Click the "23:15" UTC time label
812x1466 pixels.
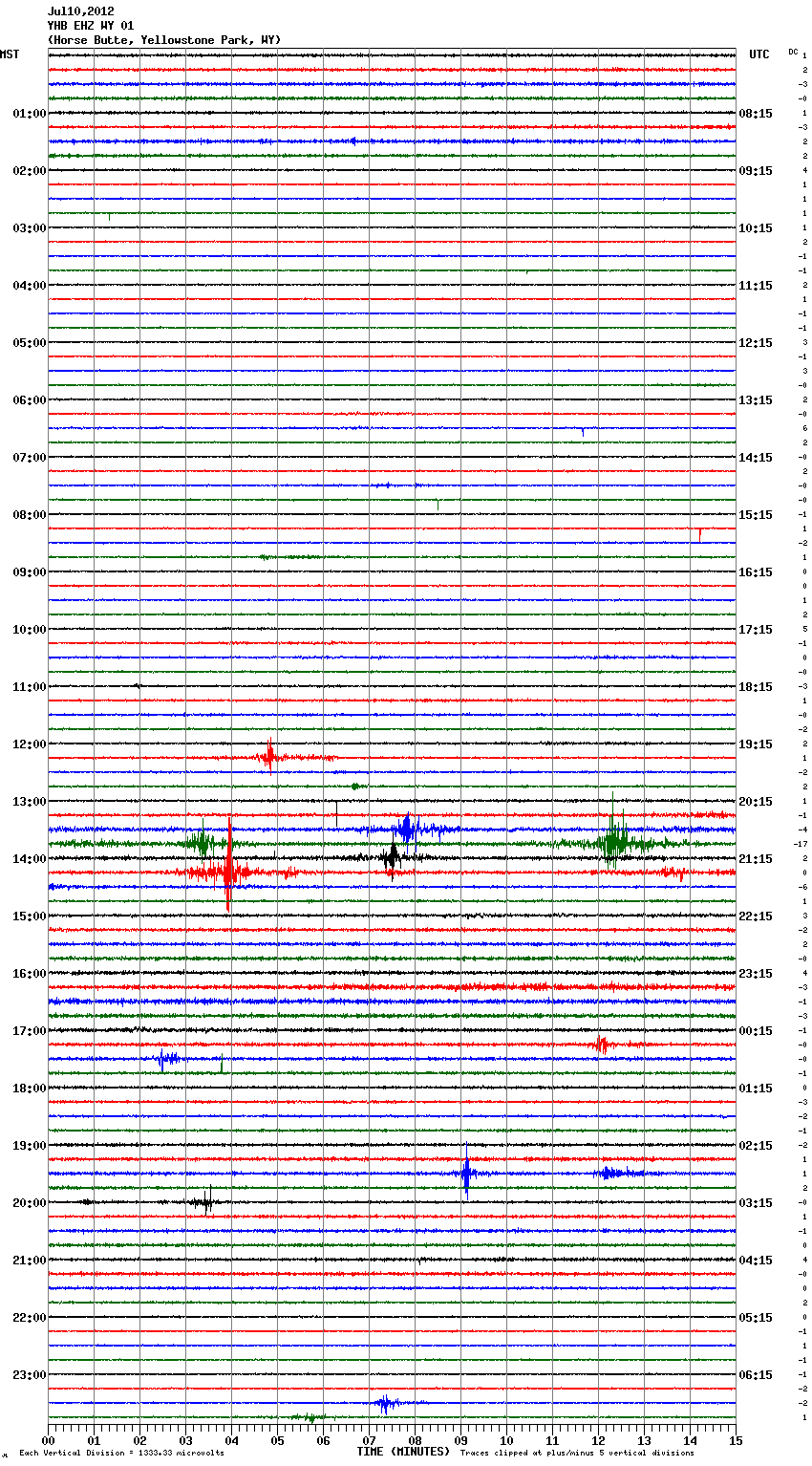point(756,974)
